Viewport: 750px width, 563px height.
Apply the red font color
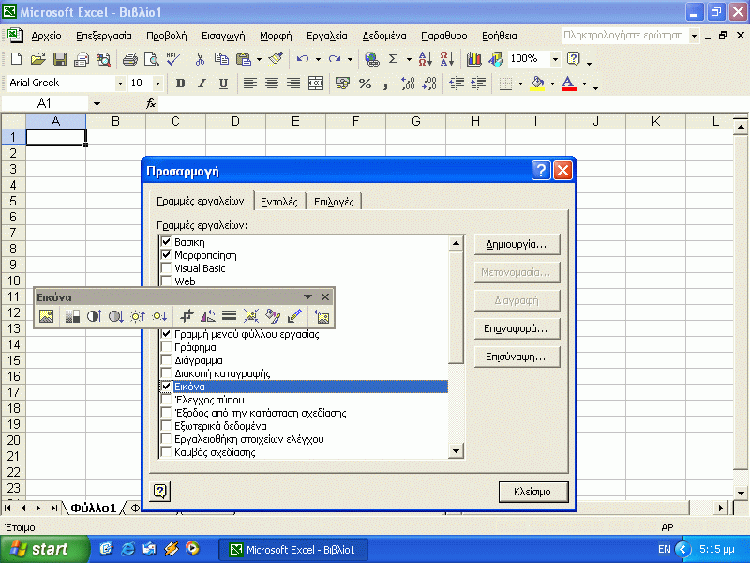(569, 84)
